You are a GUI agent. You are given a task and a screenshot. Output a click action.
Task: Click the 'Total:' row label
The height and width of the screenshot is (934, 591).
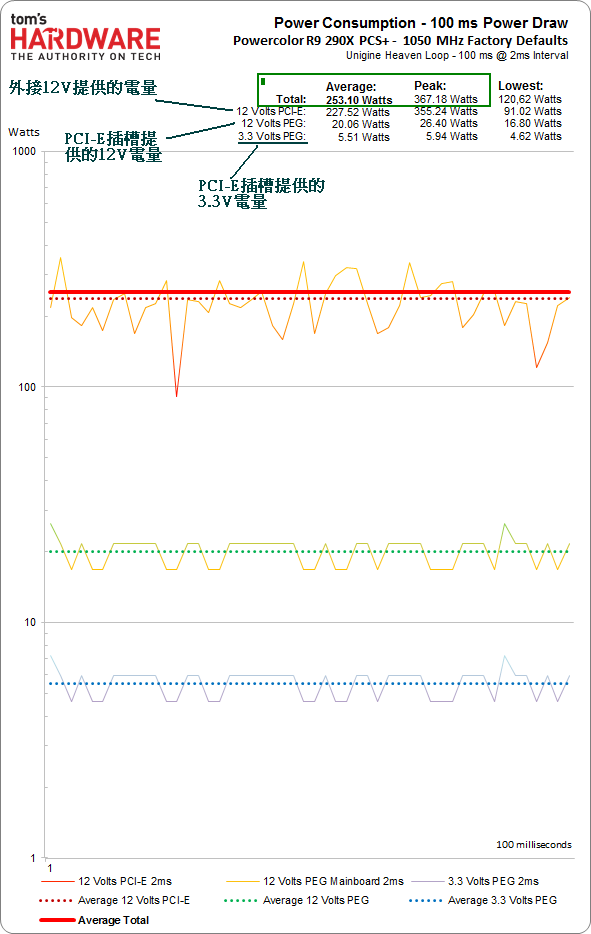[x=291, y=99]
